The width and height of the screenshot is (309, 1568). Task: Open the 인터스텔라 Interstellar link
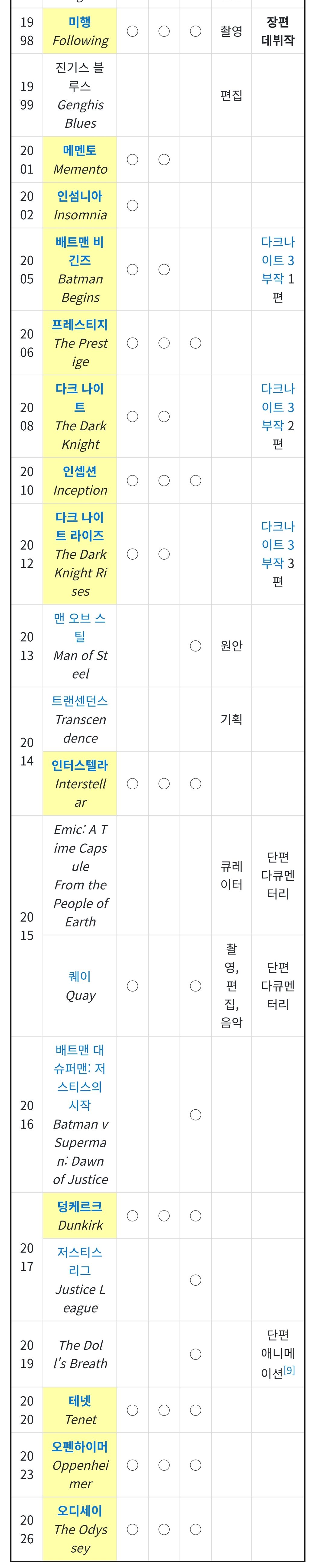(x=80, y=765)
